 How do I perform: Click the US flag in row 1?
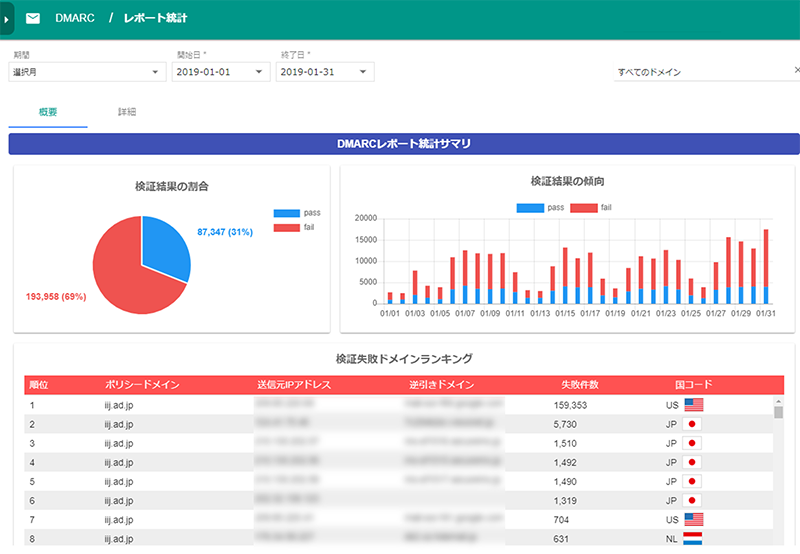tap(694, 405)
